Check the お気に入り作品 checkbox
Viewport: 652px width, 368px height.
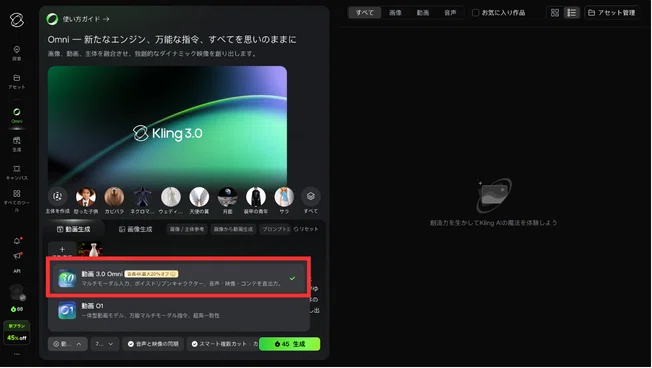(x=476, y=13)
